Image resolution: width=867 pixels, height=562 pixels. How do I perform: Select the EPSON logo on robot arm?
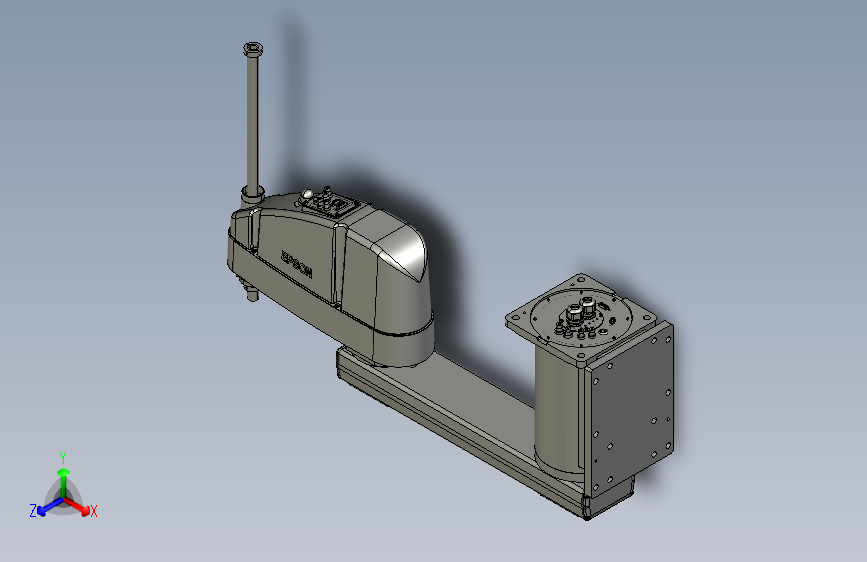[297, 264]
